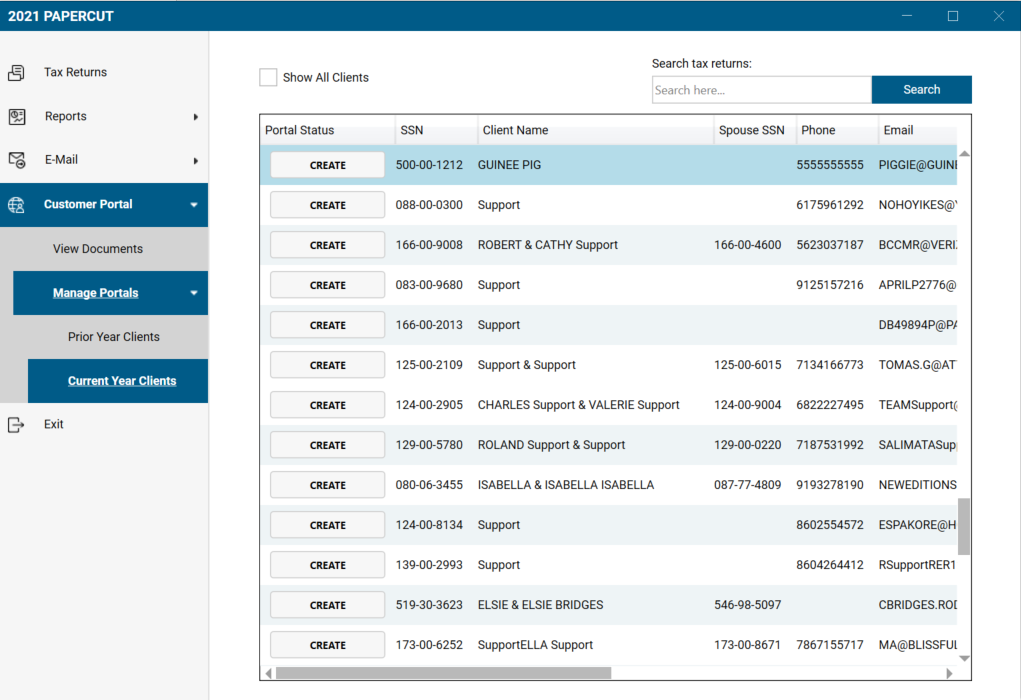Image resolution: width=1021 pixels, height=700 pixels.
Task: Create portal for SSN 139-00-2993
Action: tap(328, 565)
